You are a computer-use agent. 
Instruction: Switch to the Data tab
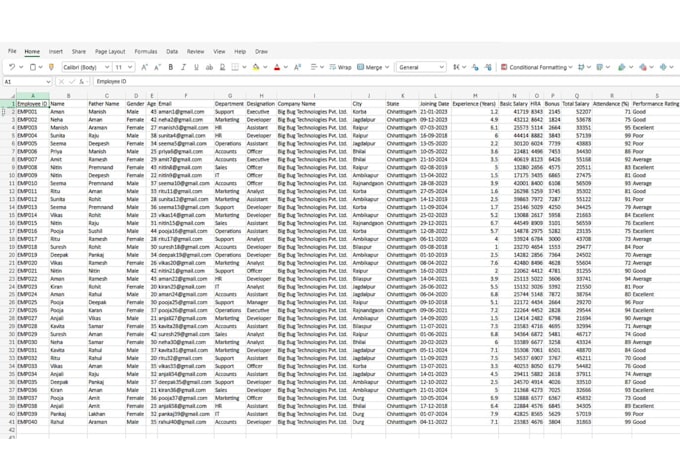tap(172, 51)
